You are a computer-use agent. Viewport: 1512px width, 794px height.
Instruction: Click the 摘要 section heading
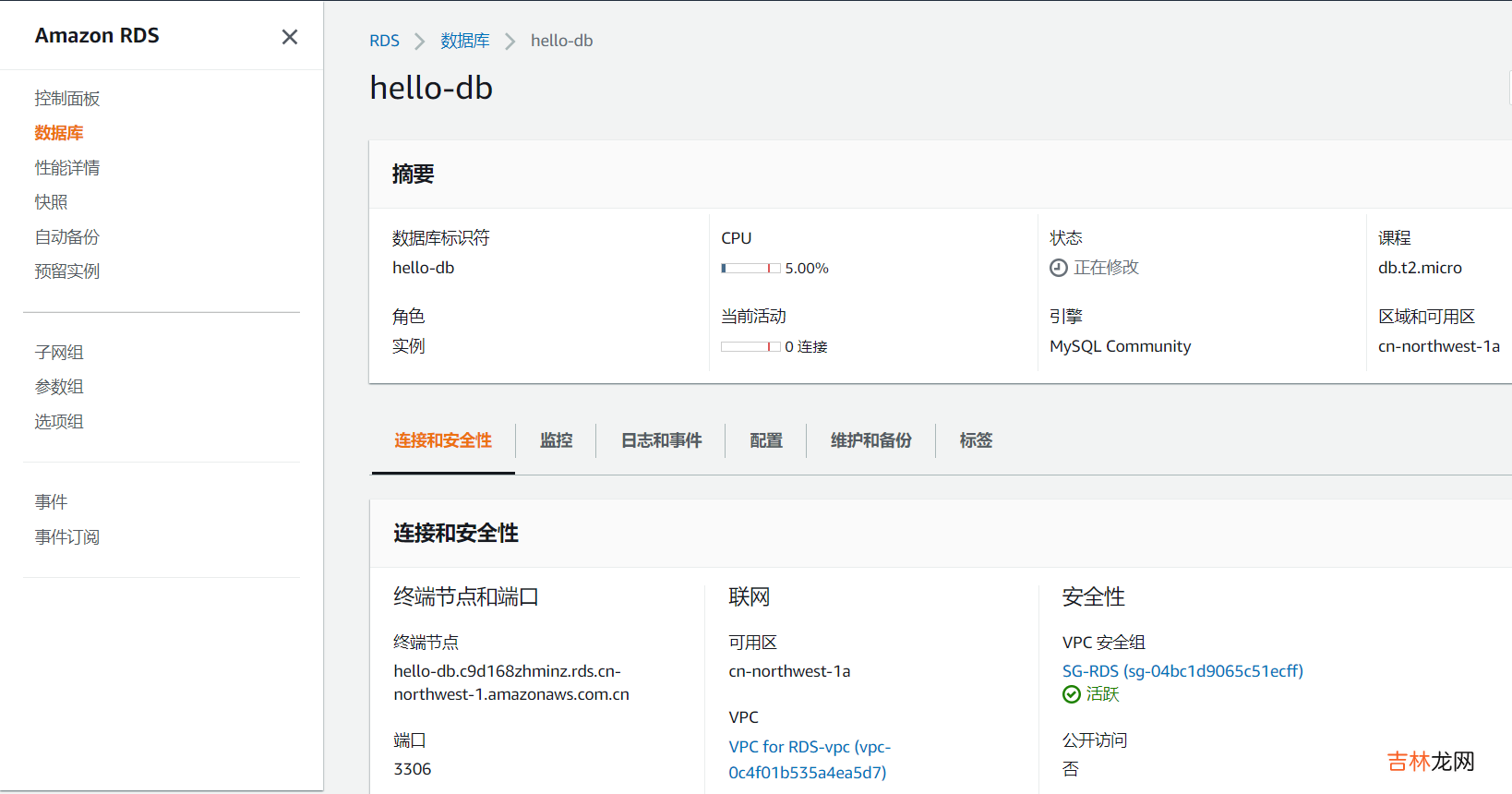[x=413, y=174]
